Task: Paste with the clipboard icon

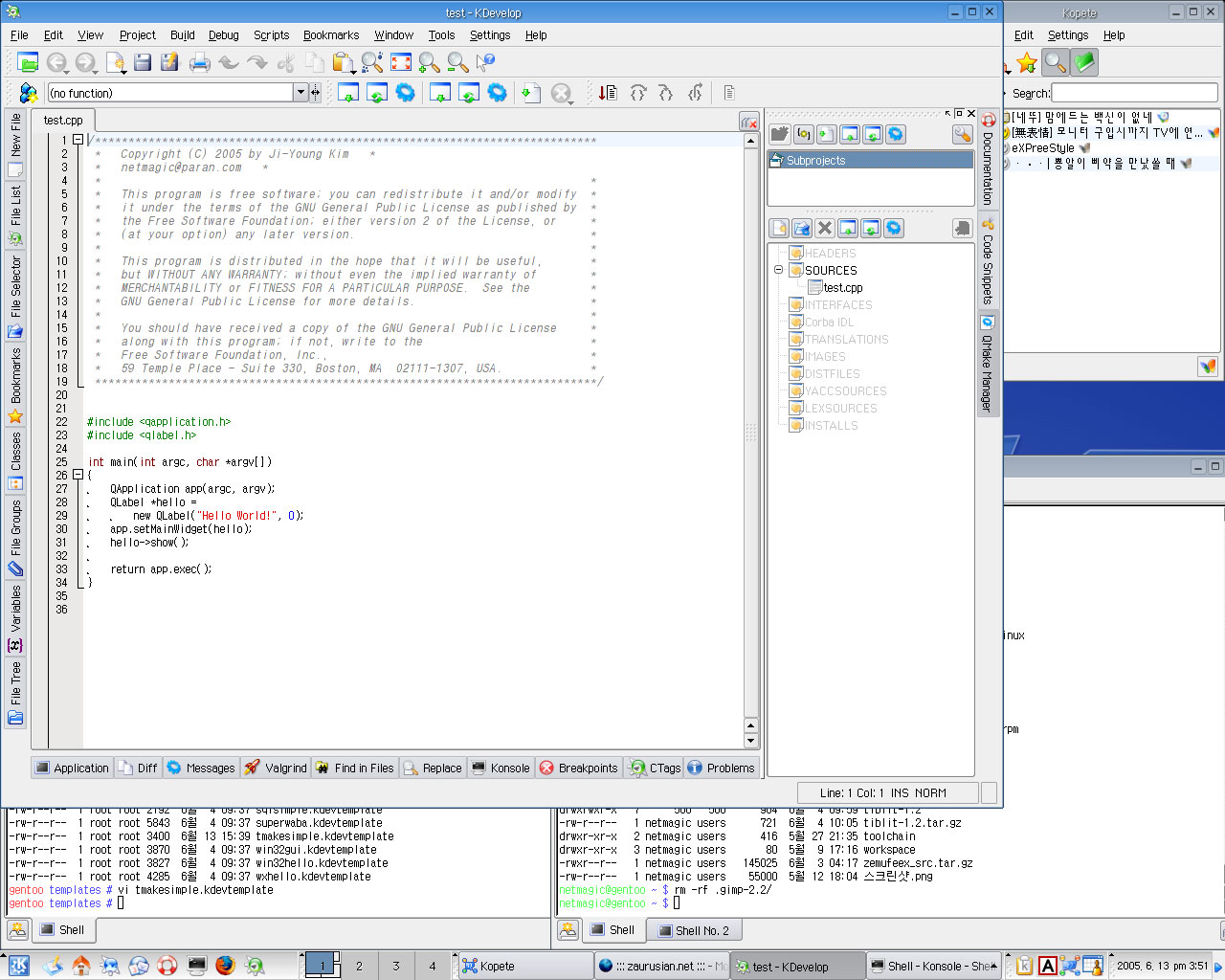Action: (342, 62)
